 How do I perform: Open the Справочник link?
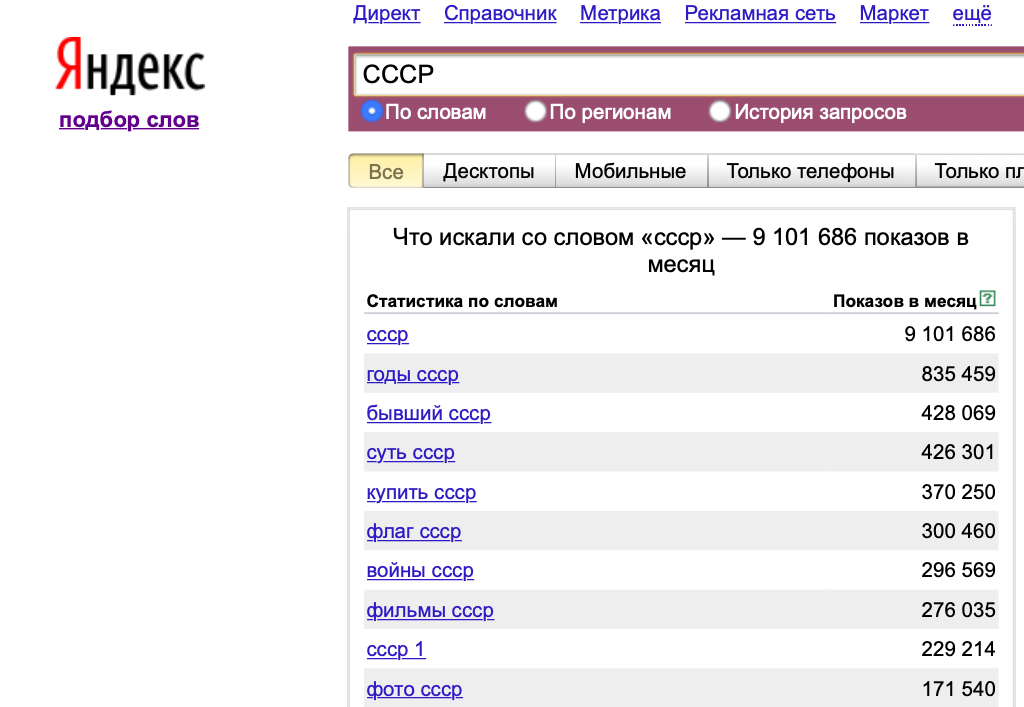click(x=500, y=14)
